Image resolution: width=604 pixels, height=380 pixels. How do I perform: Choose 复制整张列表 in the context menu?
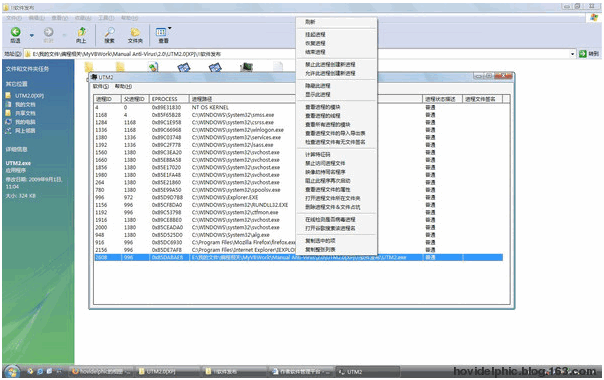tap(320, 250)
